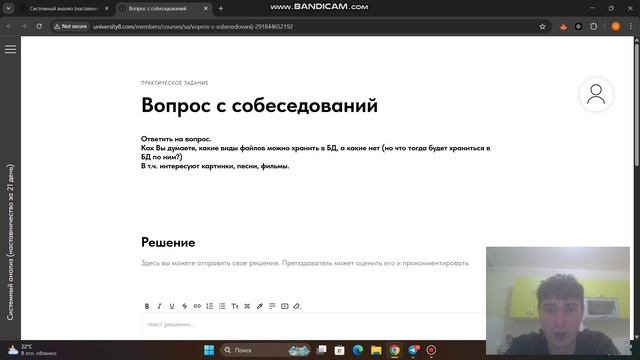
Task: Close the Системный анализ tab
Action: [x=107, y=9]
